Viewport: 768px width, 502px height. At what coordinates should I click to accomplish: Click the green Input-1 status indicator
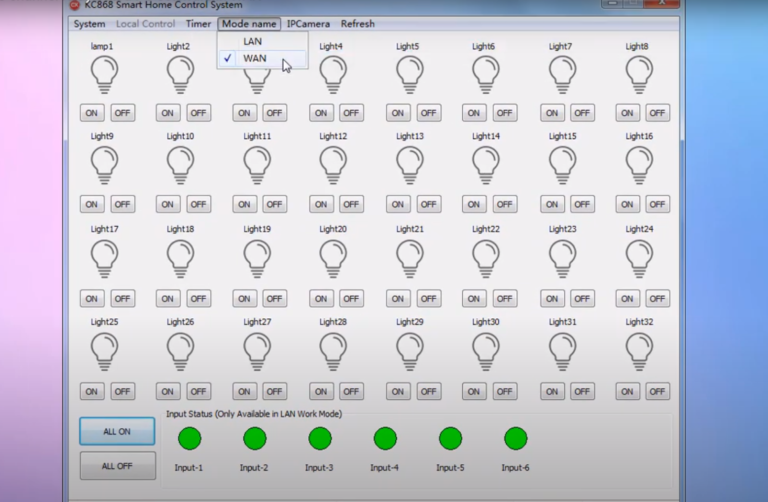click(x=189, y=438)
